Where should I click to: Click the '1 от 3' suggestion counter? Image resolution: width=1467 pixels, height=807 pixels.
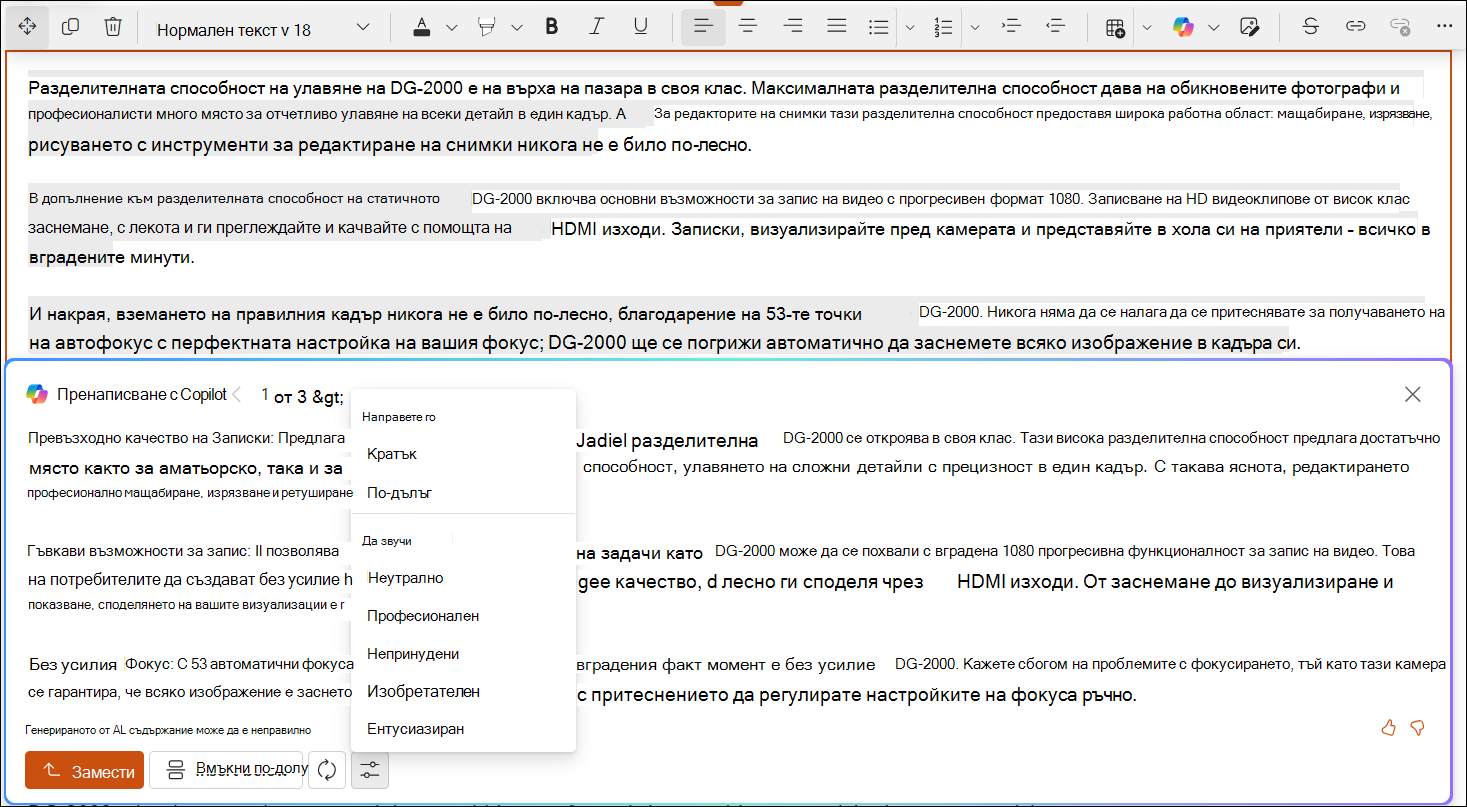(300, 396)
